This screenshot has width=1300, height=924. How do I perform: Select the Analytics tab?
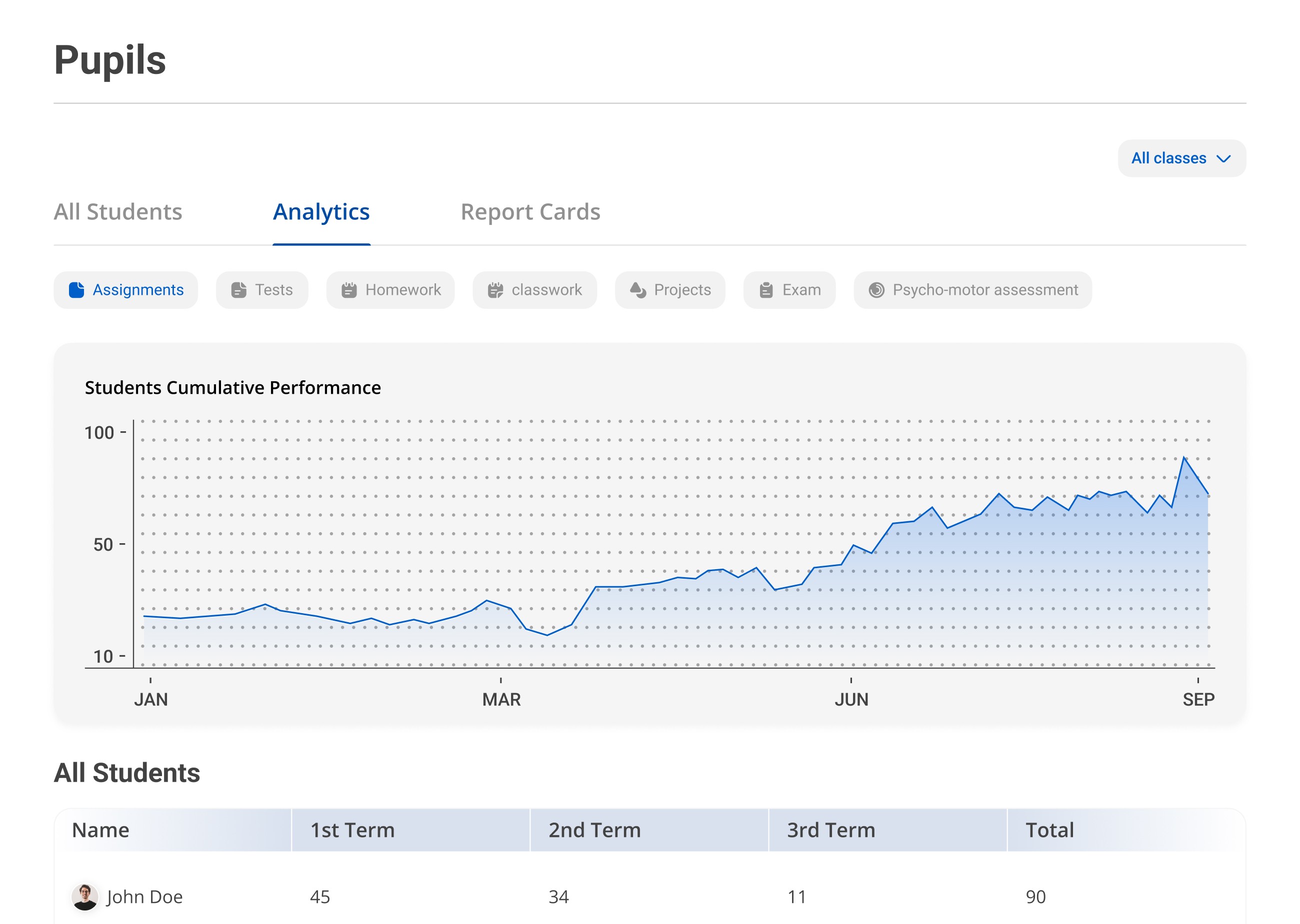pyautogui.click(x=321, y=212)
